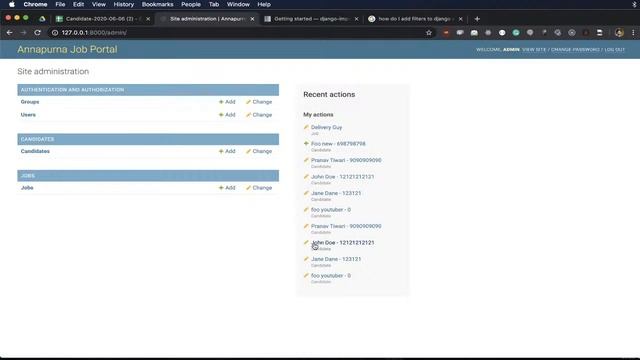The width and height of the screenshot is (640, 360).
Task: Click the browser forward arrow
Action: [23, 33]
